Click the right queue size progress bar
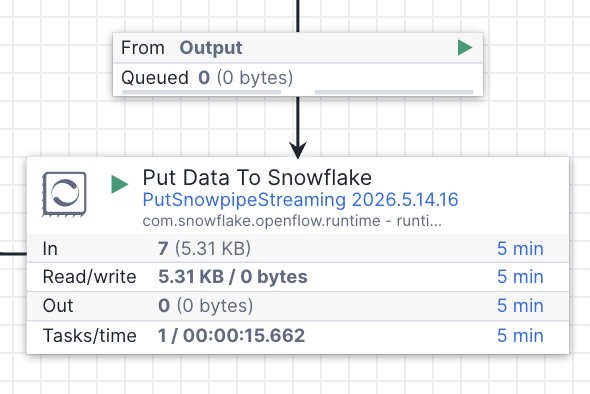The image size is (590, 394). 394,92
